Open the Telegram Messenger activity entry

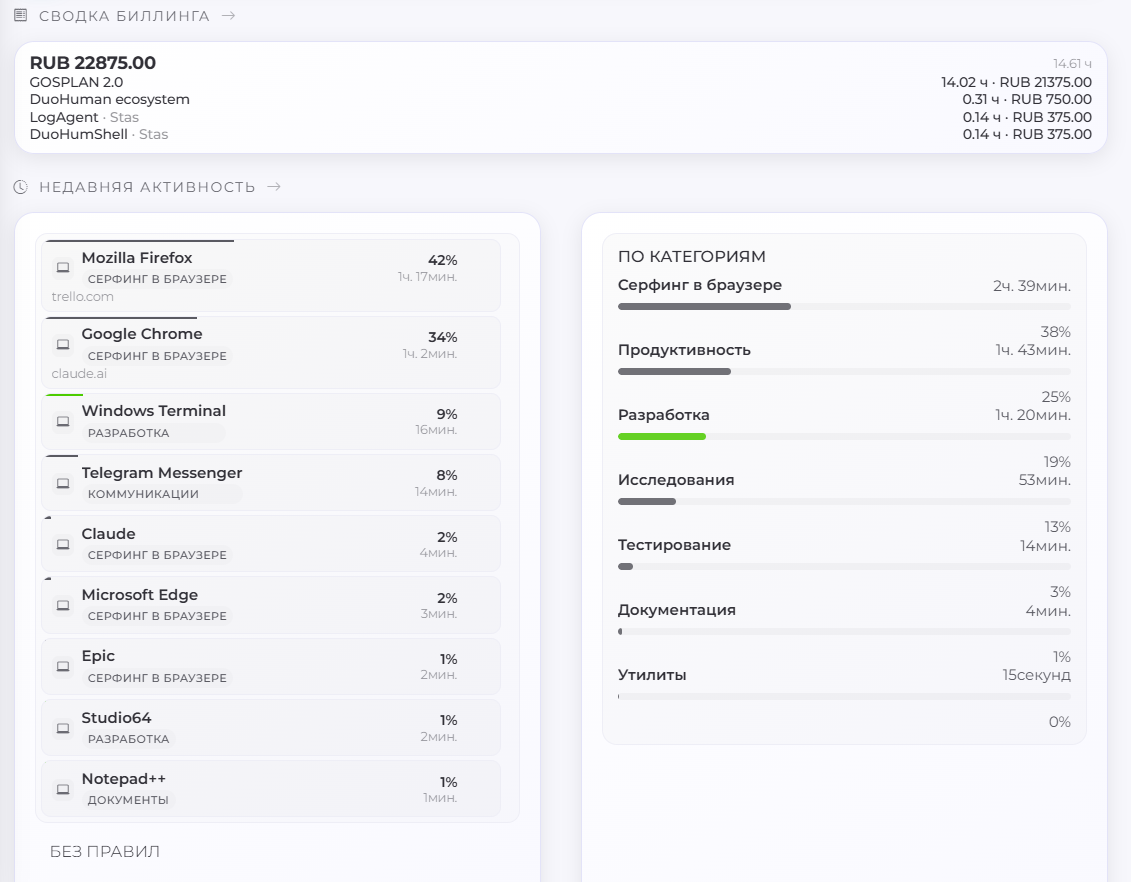point(270,482)
